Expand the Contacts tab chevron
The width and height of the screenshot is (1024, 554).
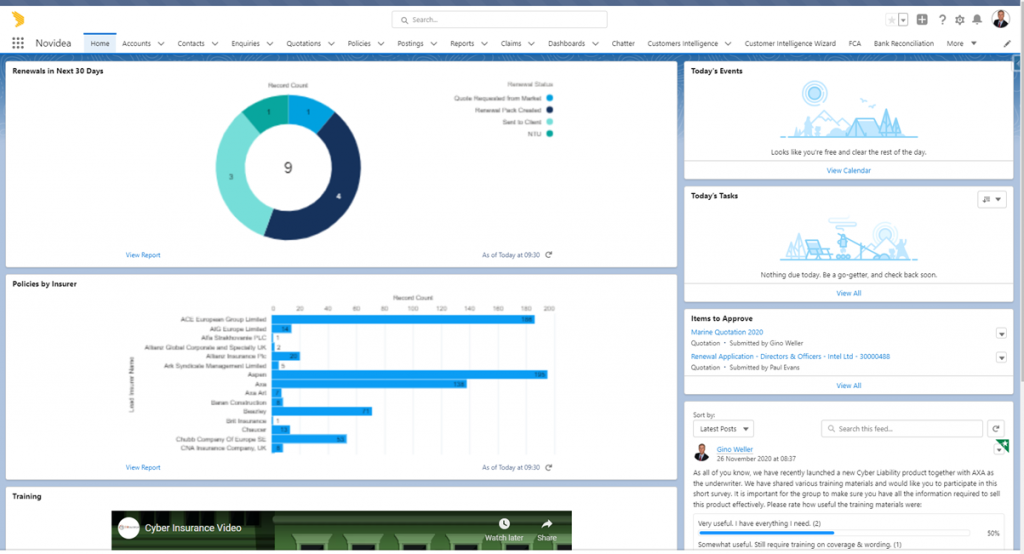(x=215, y=44)
